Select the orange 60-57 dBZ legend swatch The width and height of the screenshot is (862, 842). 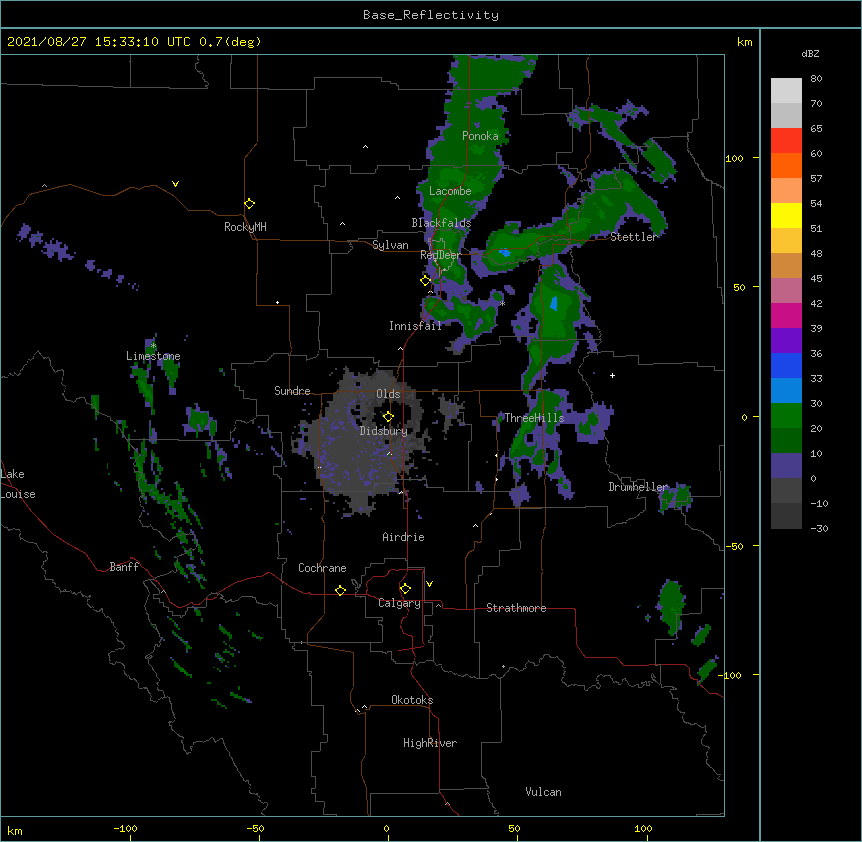pos(786,165)
